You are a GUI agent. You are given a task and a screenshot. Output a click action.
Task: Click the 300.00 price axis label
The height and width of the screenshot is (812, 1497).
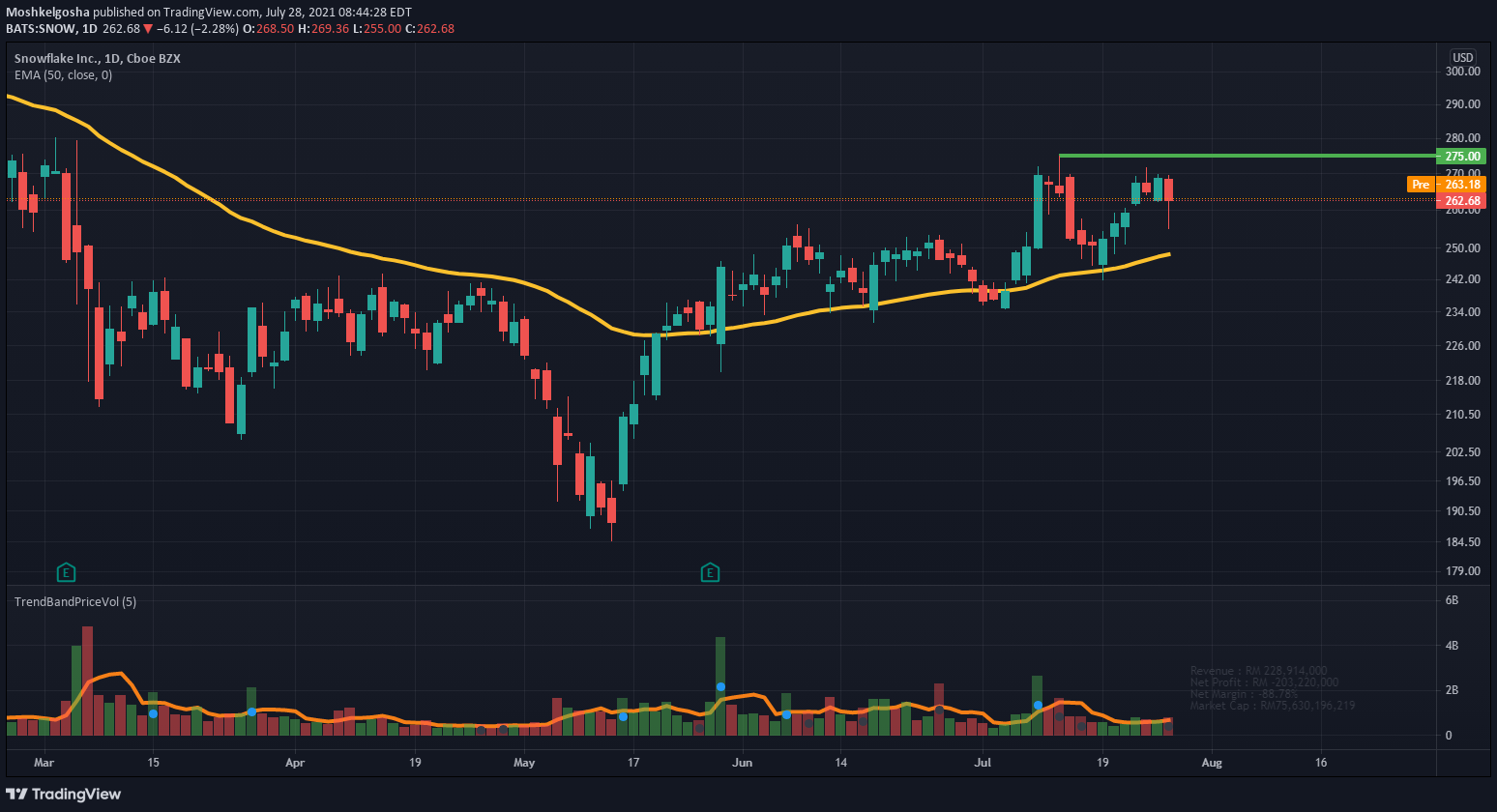(1463, 72)
